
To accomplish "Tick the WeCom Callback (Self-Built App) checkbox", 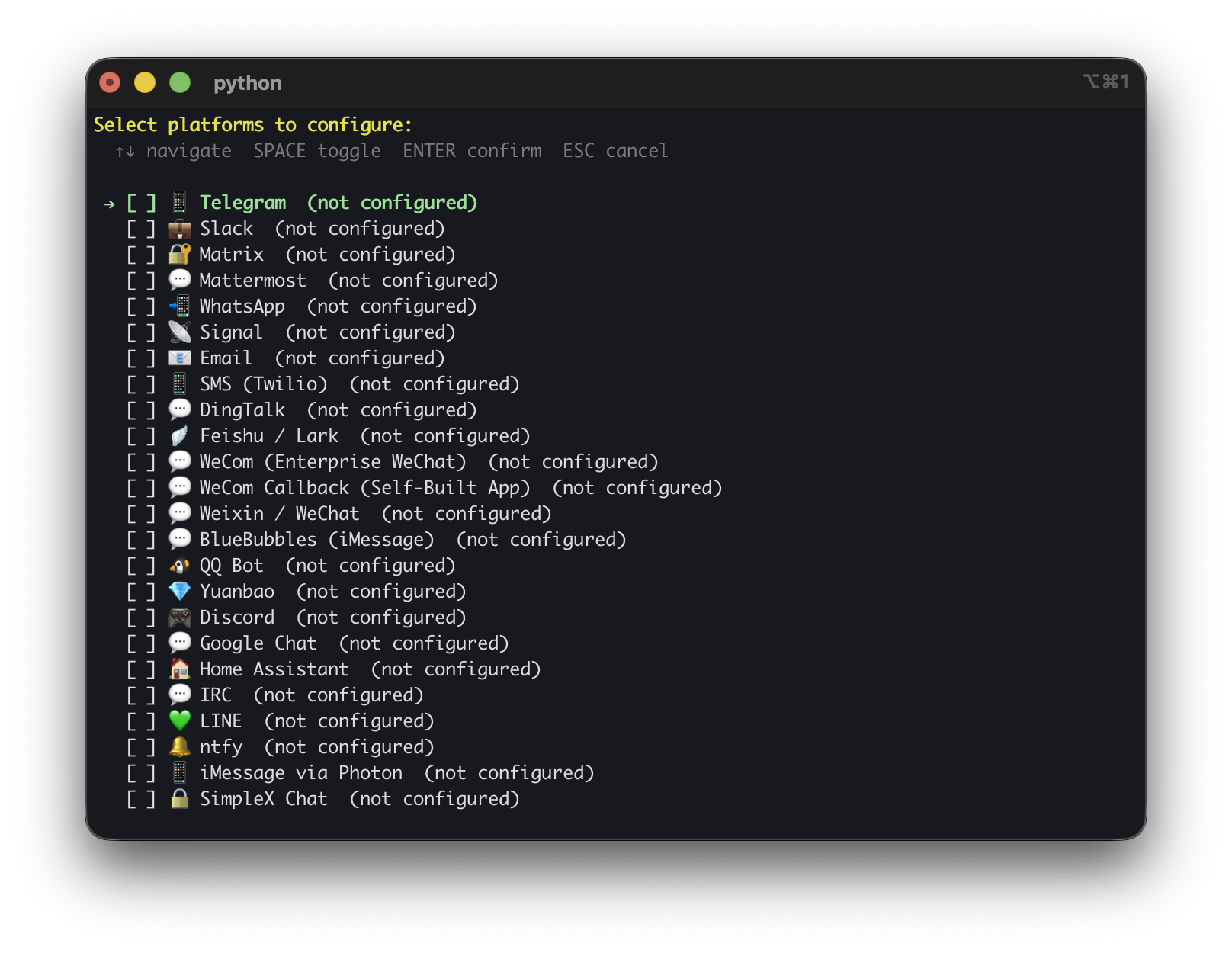I will point(141,488).
